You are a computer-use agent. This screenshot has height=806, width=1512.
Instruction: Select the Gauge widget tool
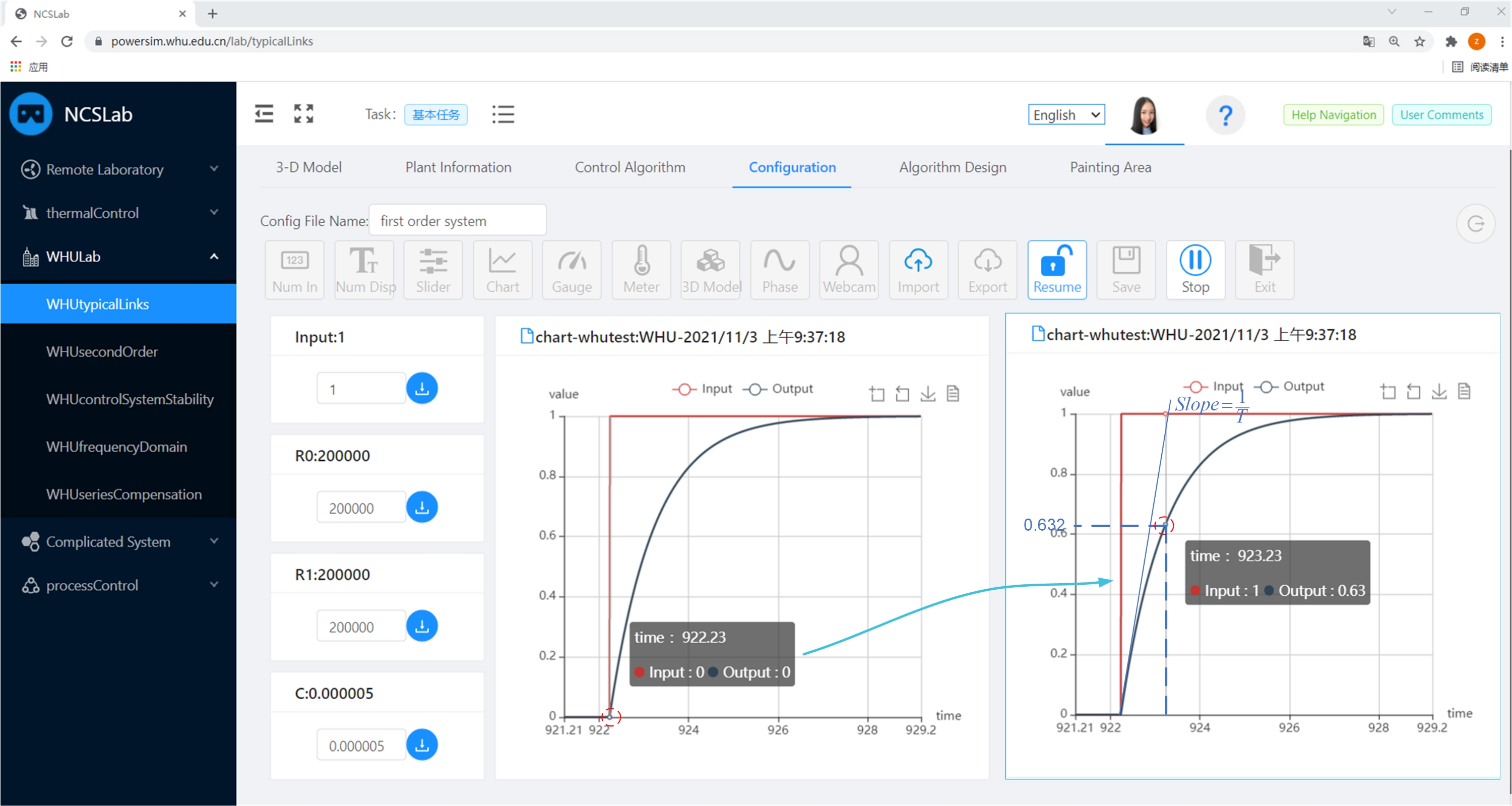(x=571, y=270)
